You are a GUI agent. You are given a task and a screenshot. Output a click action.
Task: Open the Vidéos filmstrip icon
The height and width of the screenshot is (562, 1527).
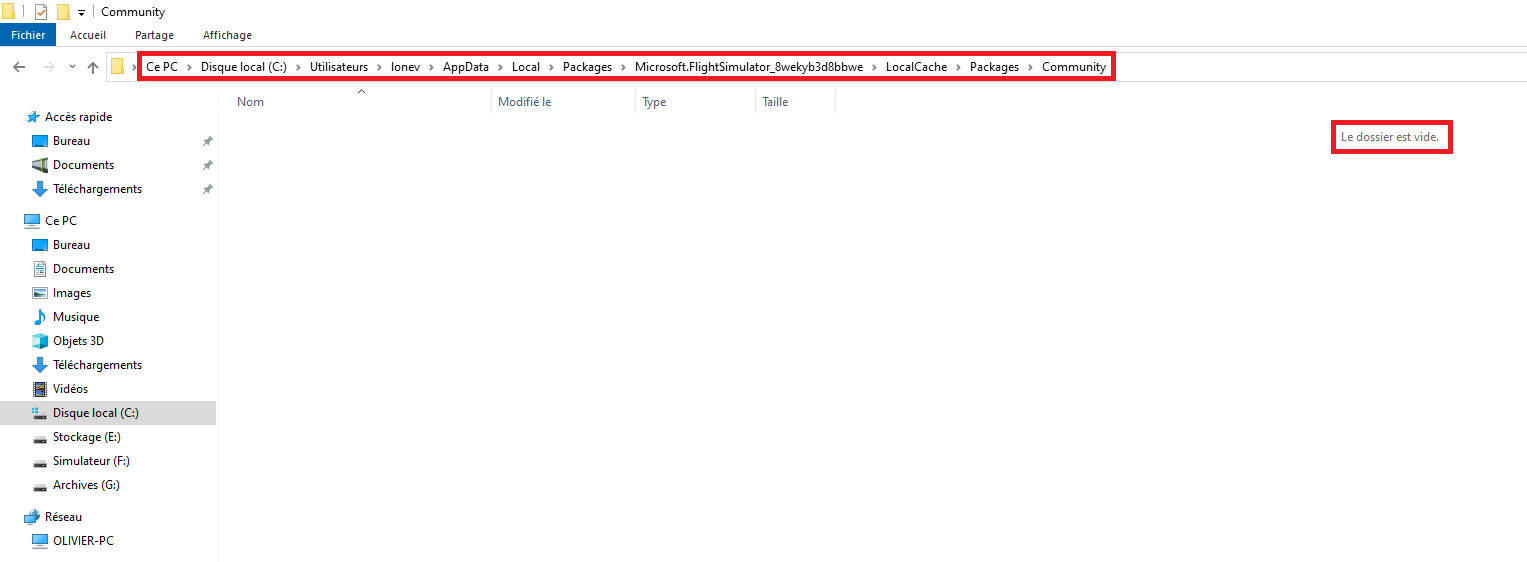click(40, 389)
